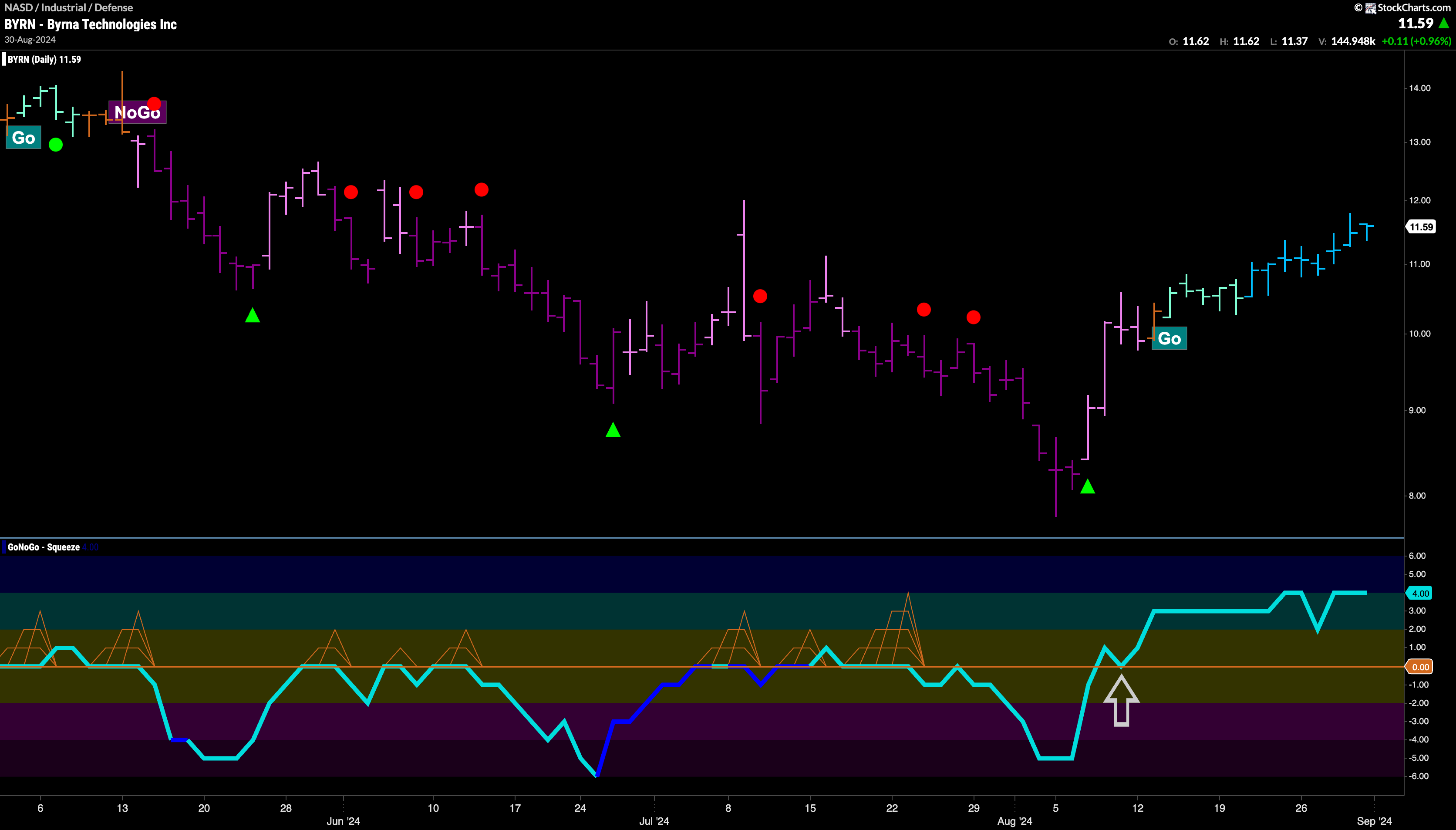This screenshot has width=1456, height=830.
Task: Click the BYRN (Daily) 11.59 legend
Action: click(x=44, y=59)
